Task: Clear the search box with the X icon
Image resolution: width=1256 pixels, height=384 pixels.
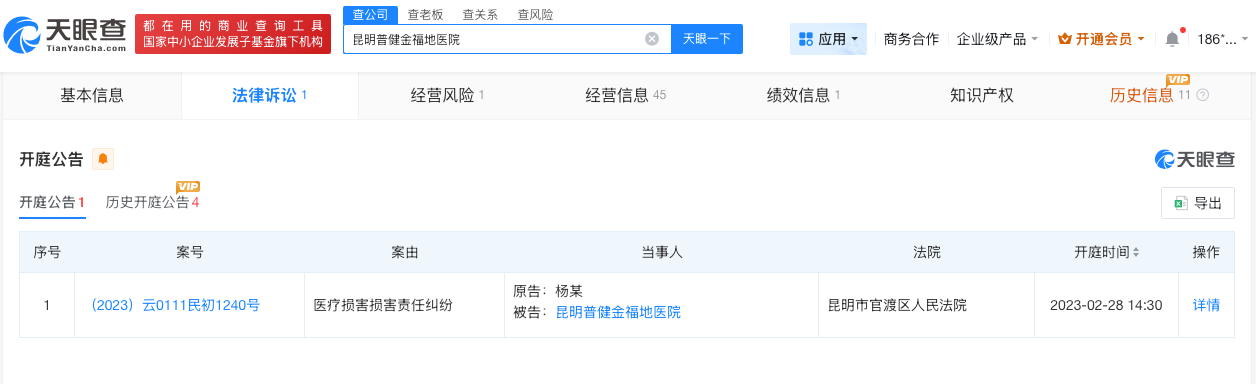Action: [x=652, y=39]
